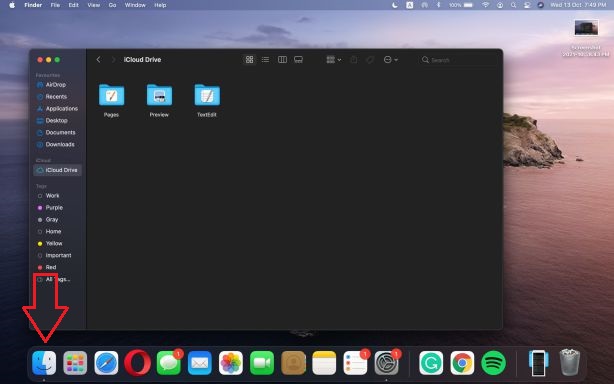
Task: Click the Share button in Finder toolbar
Action: click(x=354, y=59)
